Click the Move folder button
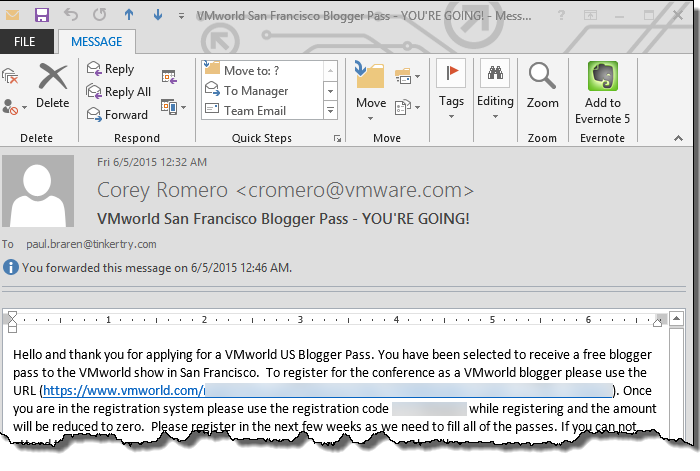700x471 pixels. (x=371, y=92)
